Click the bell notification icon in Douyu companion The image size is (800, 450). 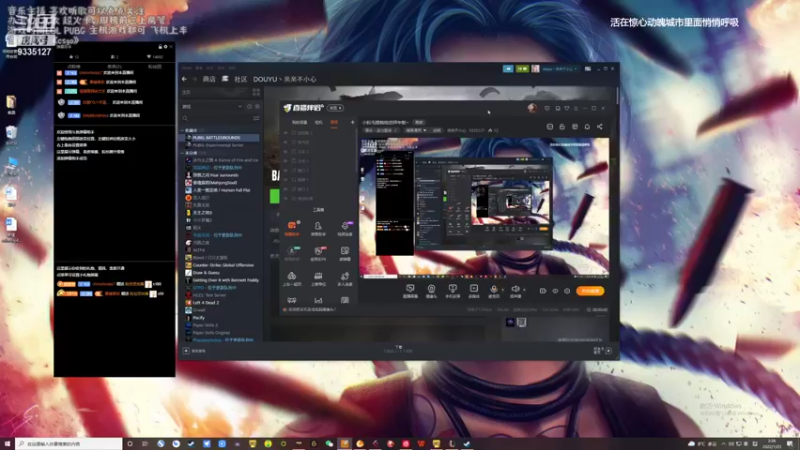(x=587, y=127)
